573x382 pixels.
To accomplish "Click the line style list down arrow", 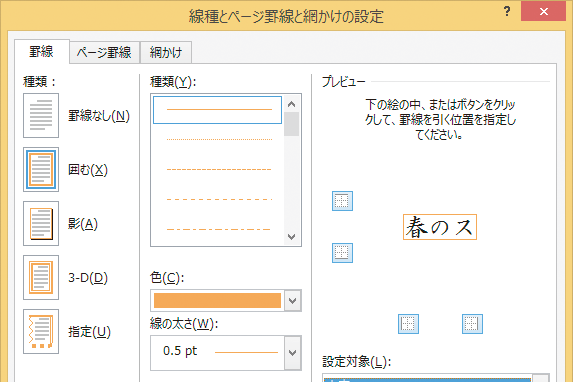I will click(x=292, y=237).
